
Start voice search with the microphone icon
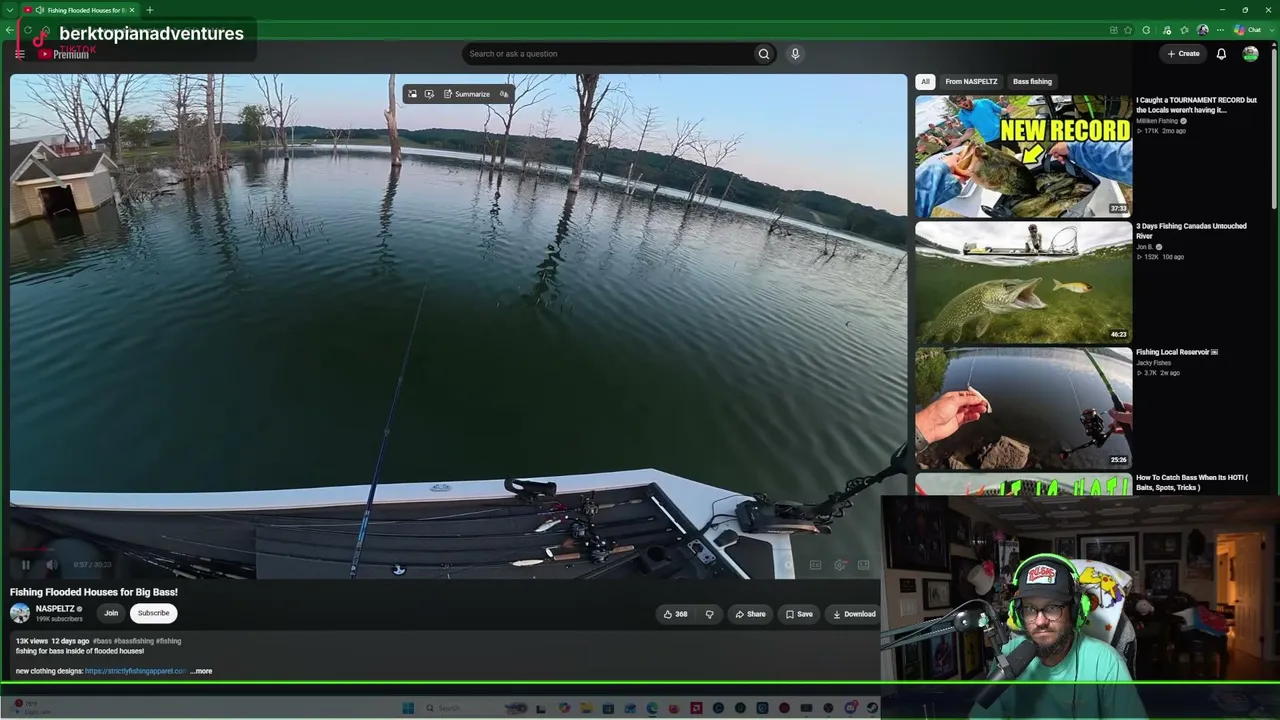click(795, 54)
